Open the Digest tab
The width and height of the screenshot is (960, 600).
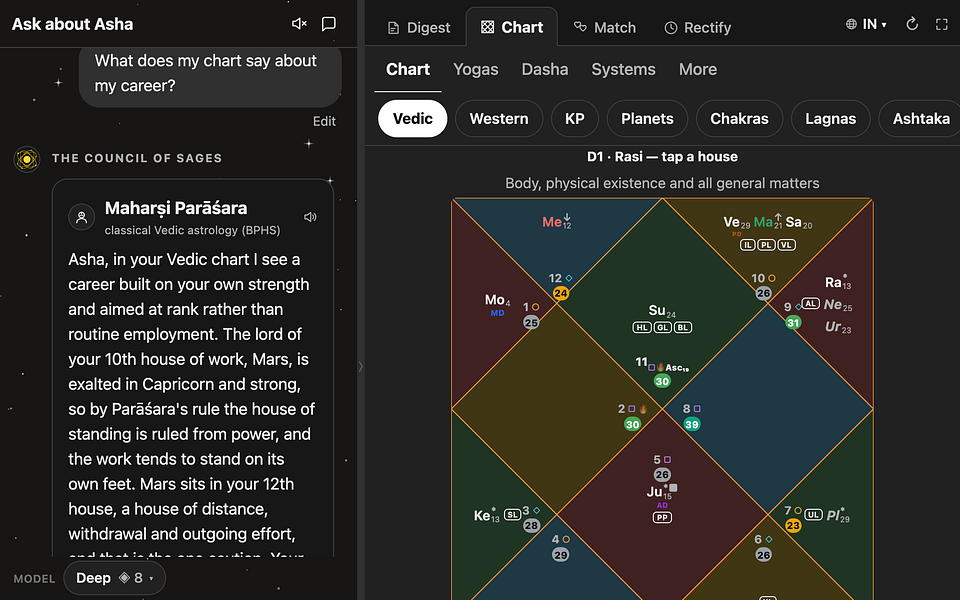coord(419,28)
